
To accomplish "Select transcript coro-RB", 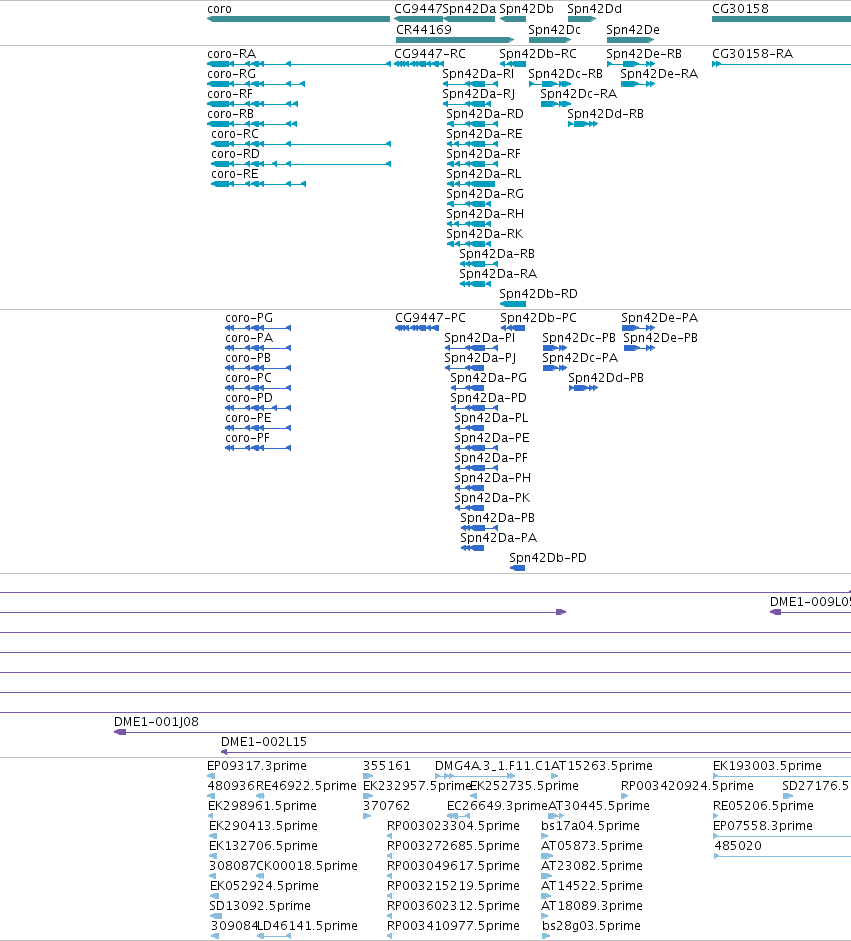I will pyautogui.click(x=230, y=114).
